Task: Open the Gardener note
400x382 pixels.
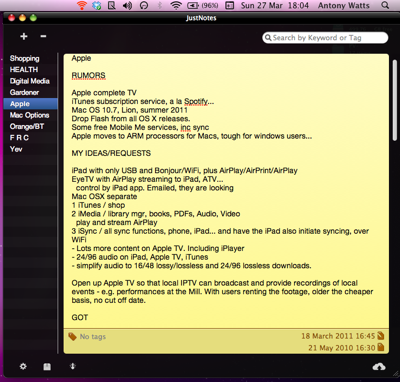Action: coord(31,92)
